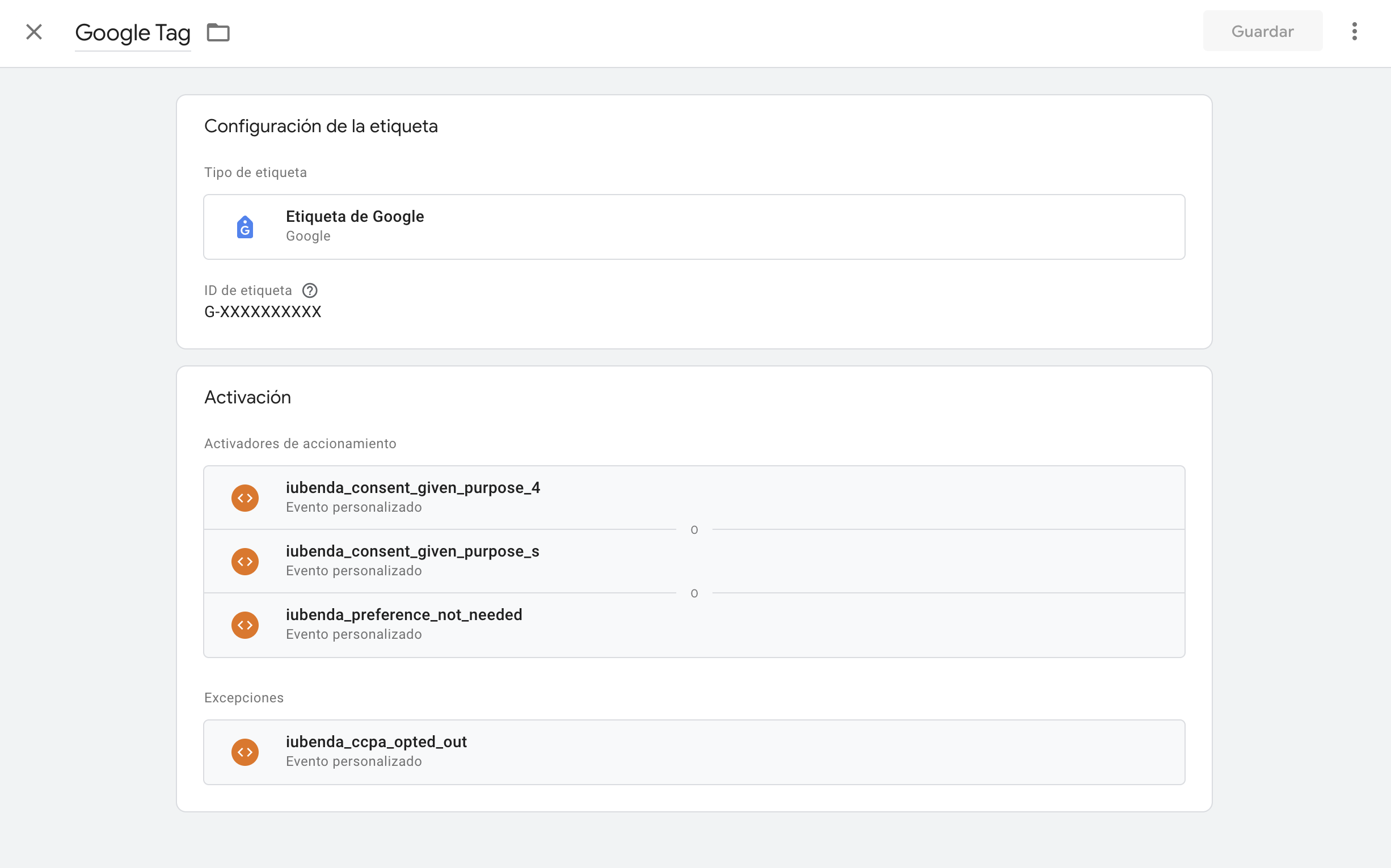Screen dimensions: 1391x868
Task: Edit the G-XXXXXXXXXX tag ID
Action: [x=263, y=311]
